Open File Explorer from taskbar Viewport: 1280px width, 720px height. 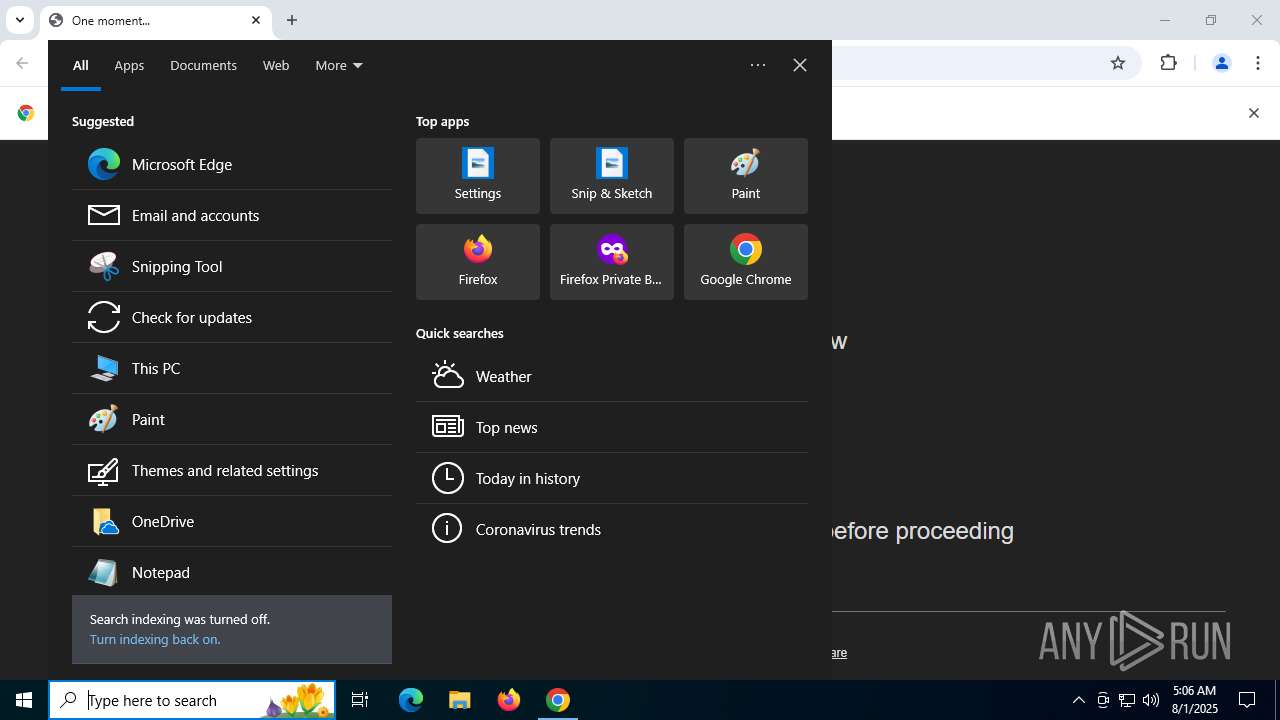point(460,700)
